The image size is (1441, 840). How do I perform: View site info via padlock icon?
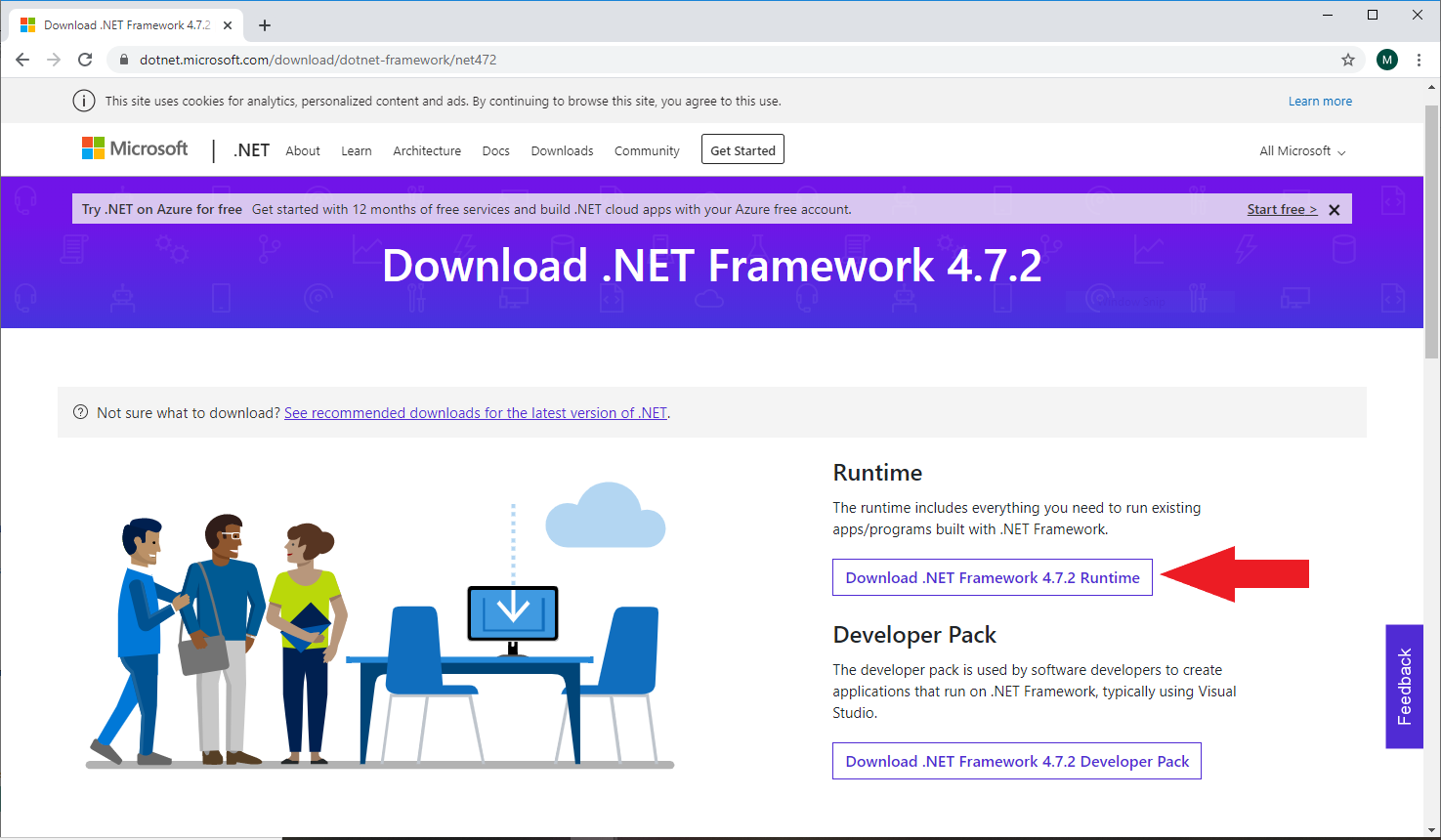tap(123, 60)
